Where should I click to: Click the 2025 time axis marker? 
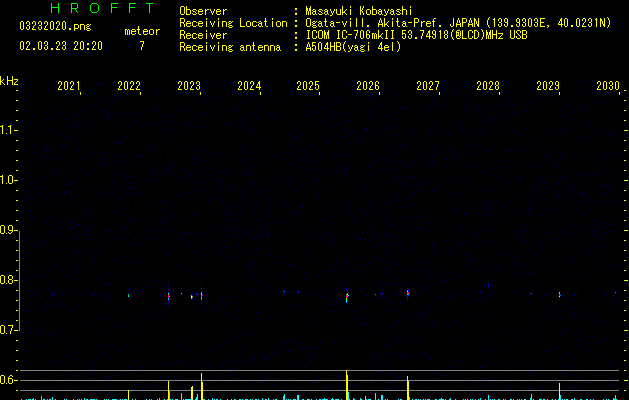point(308,85)
